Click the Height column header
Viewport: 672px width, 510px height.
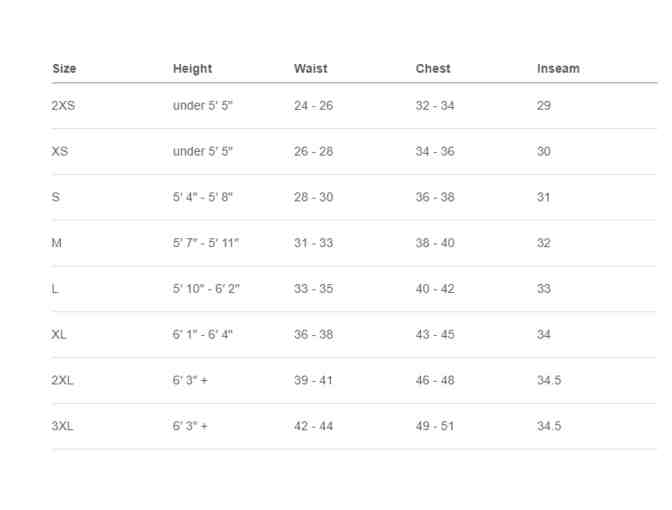pyautogui.click(x=192, y=69)
